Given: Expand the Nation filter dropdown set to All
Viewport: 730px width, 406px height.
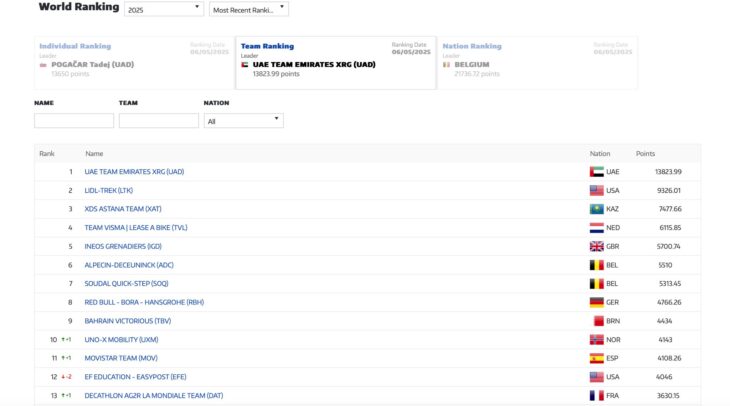Looking at the screenshot, I should (x=243, y=121).
